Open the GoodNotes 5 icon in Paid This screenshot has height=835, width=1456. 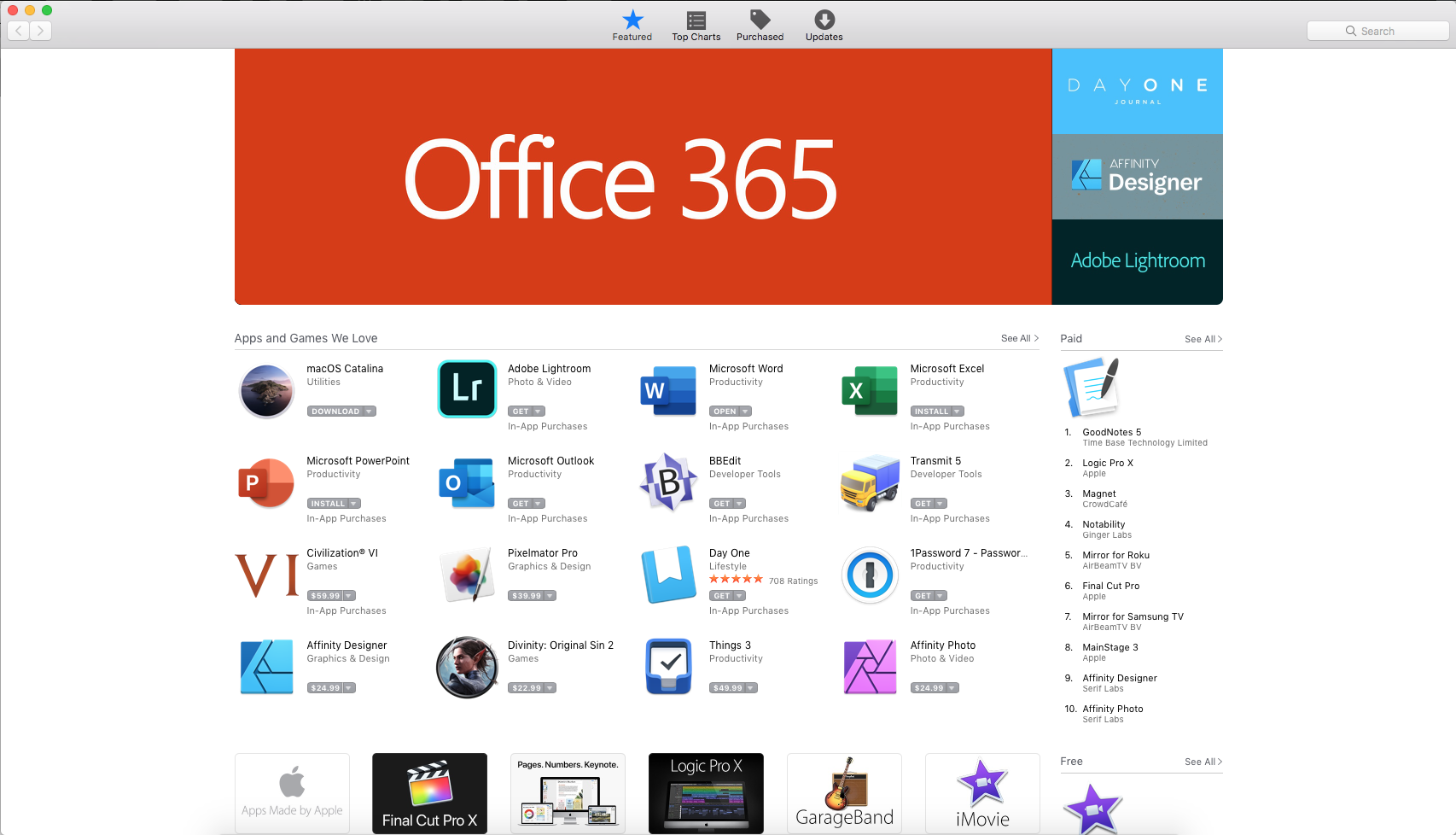click(1092, 387)
